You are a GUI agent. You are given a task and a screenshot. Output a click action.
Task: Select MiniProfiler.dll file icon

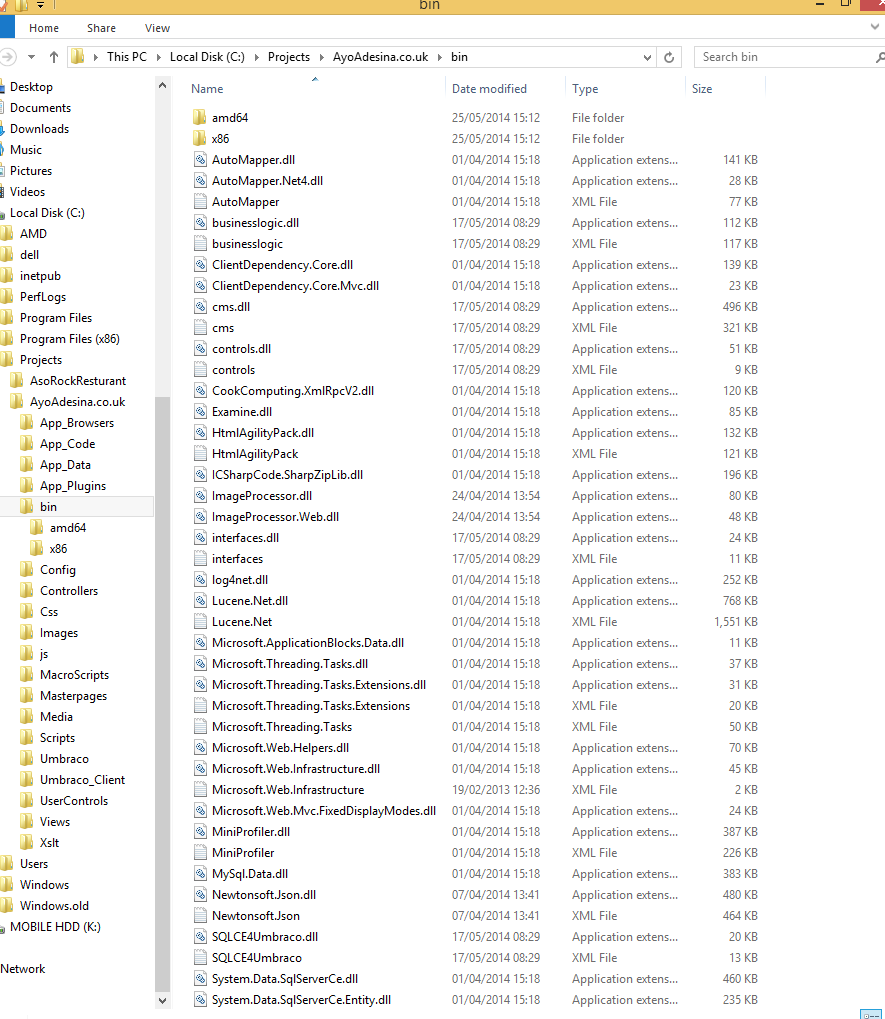point(200,832)
